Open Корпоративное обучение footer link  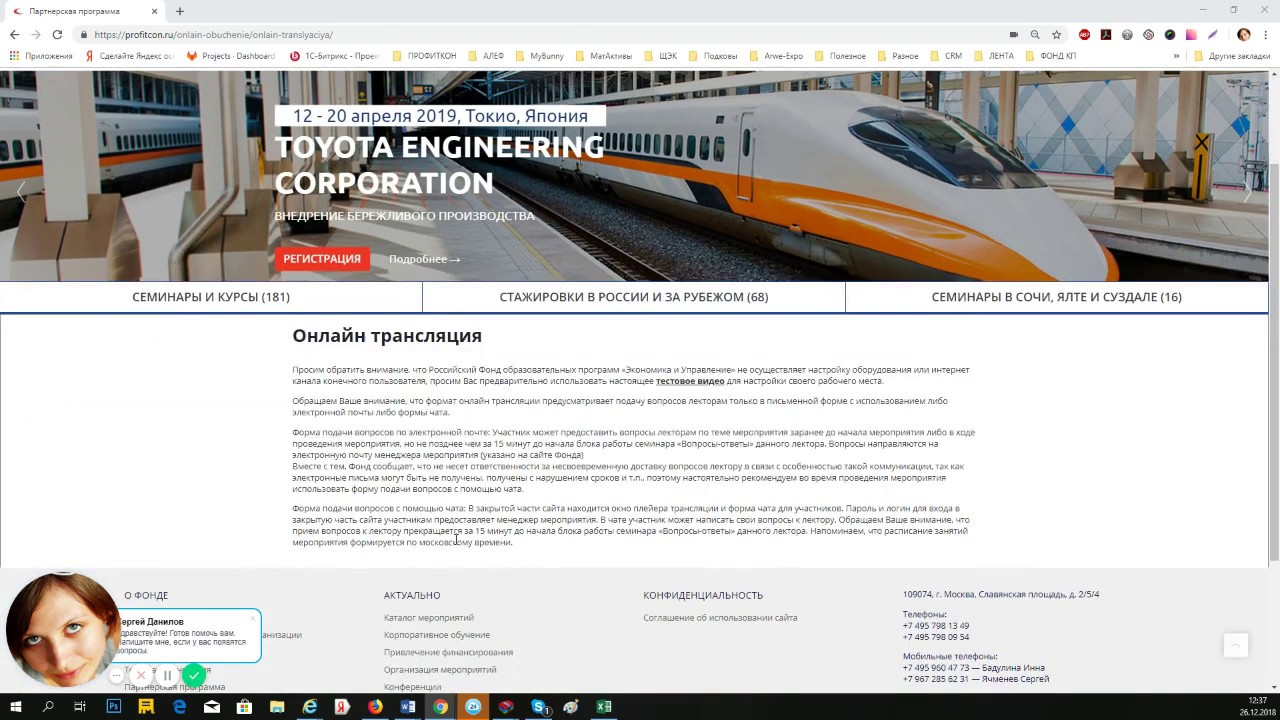point(437,635)
